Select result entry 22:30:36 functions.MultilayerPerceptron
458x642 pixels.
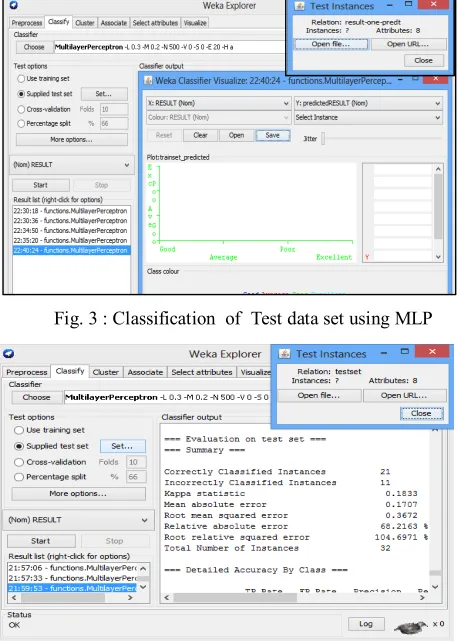tap(71, 221)
